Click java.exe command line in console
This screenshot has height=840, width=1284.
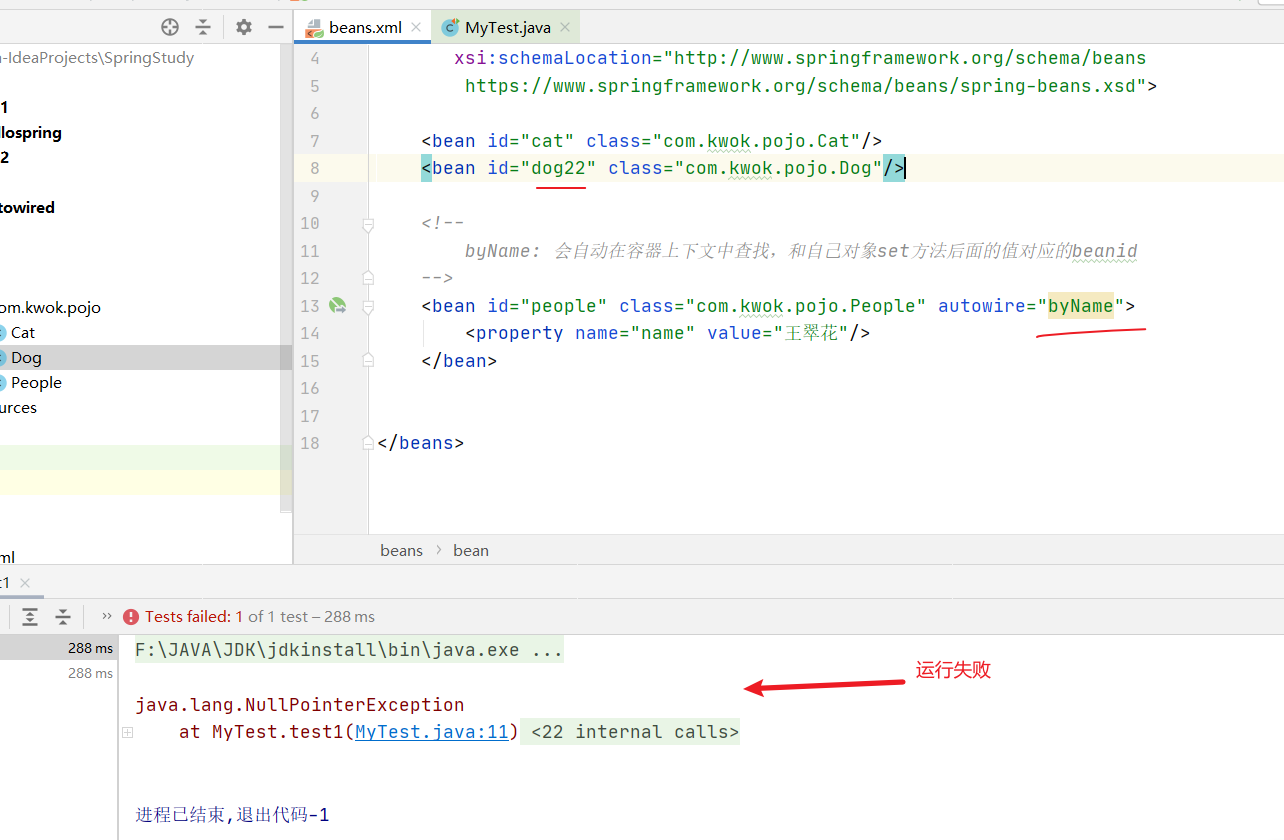[349, 650]
